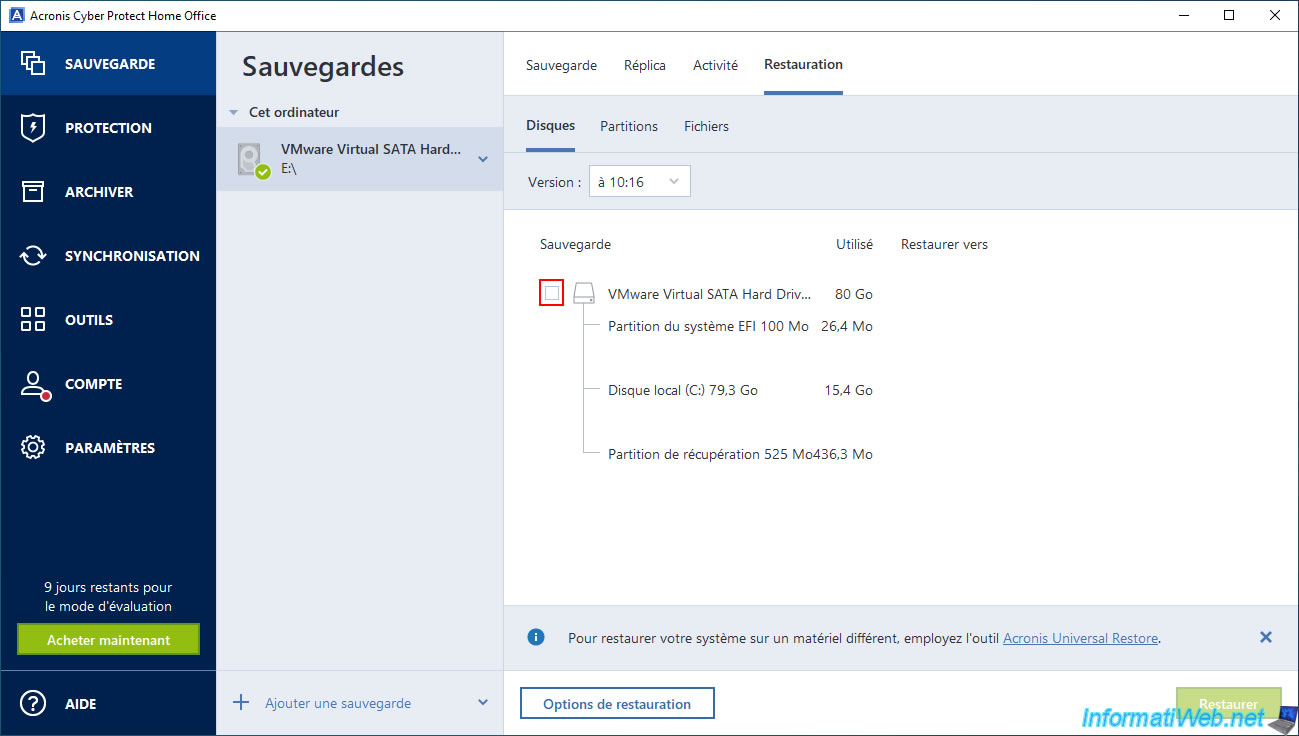This screenshot has height=736, width=1299.
Task: Switch to the Sauvegarde tab
Action: [x=561, y=65]
